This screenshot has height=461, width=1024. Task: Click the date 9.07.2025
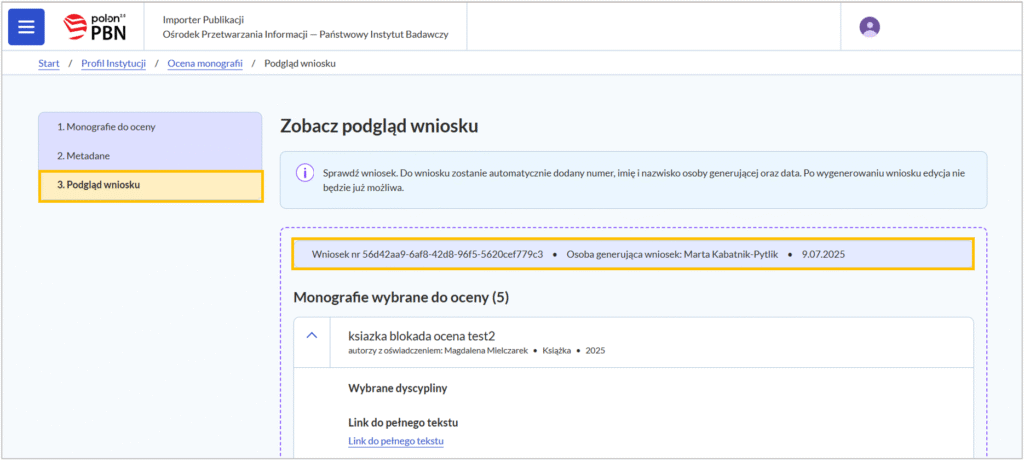(823, 254)
